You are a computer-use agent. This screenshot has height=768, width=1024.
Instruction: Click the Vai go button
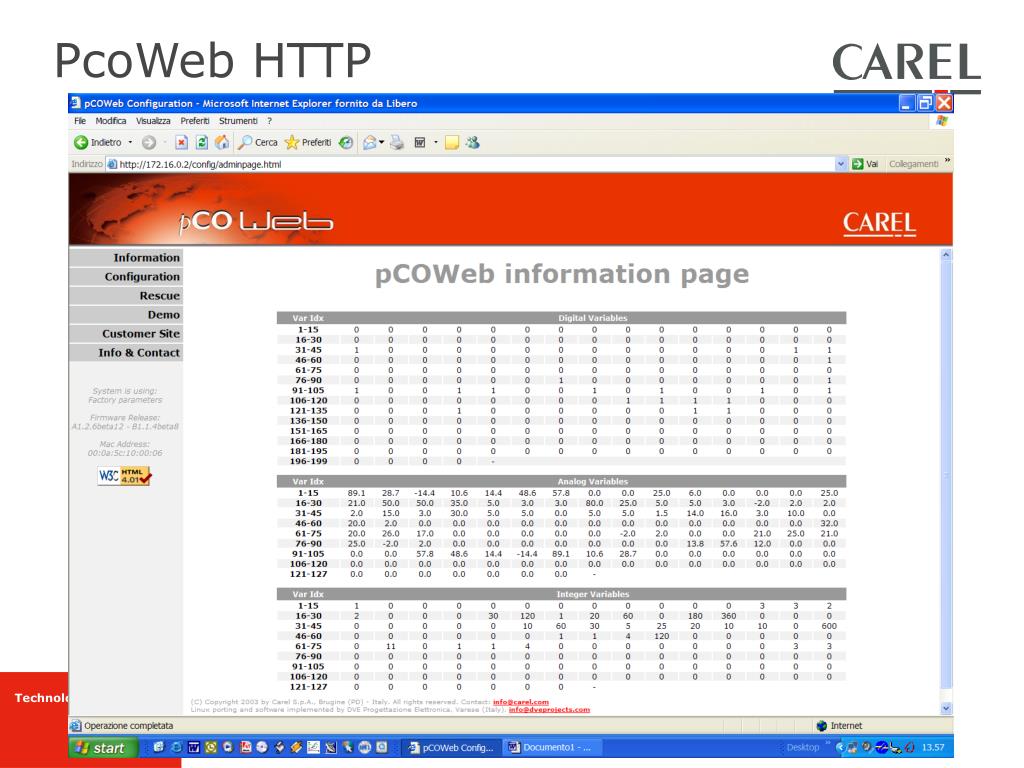tap(865, 164)
